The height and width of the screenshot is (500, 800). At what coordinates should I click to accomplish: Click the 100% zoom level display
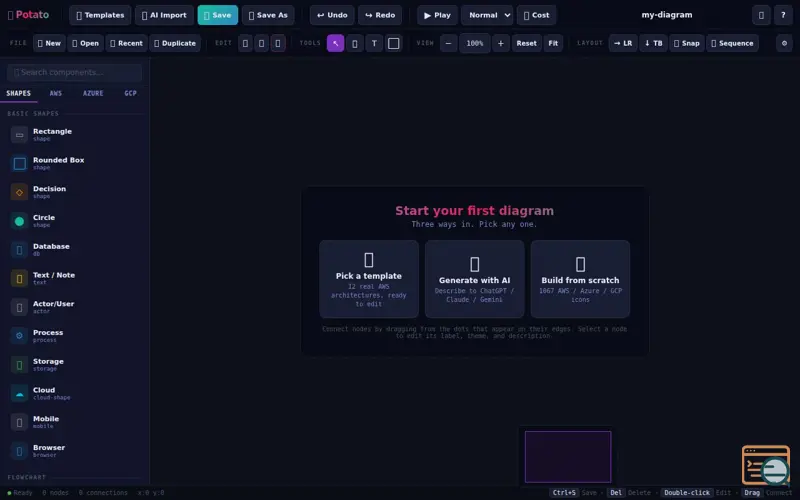474,43
